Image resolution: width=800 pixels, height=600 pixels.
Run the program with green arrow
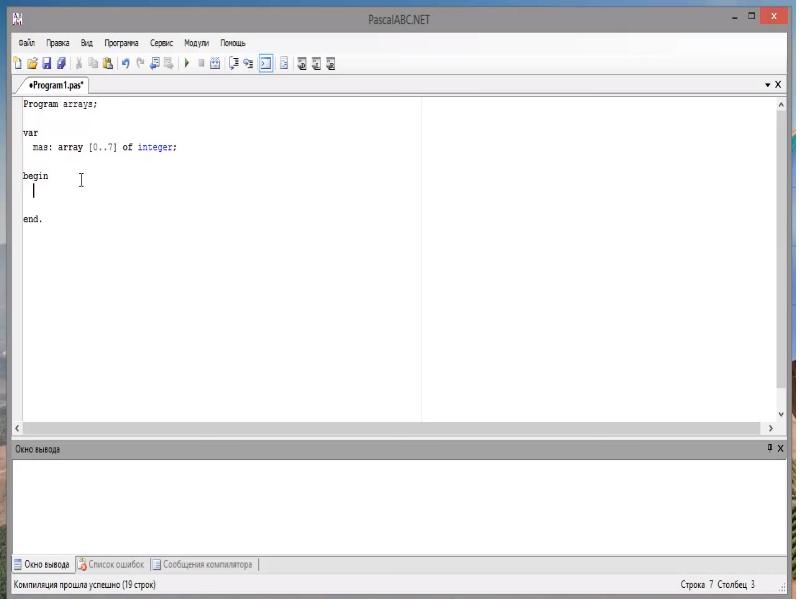(186, 63)
